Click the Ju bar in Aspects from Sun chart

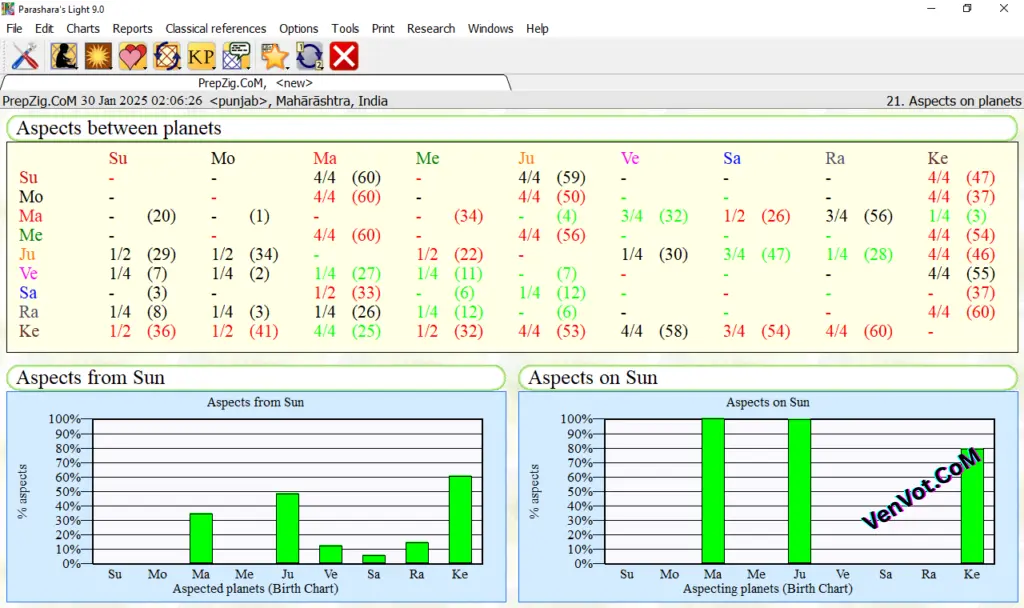tap(287, 528)
